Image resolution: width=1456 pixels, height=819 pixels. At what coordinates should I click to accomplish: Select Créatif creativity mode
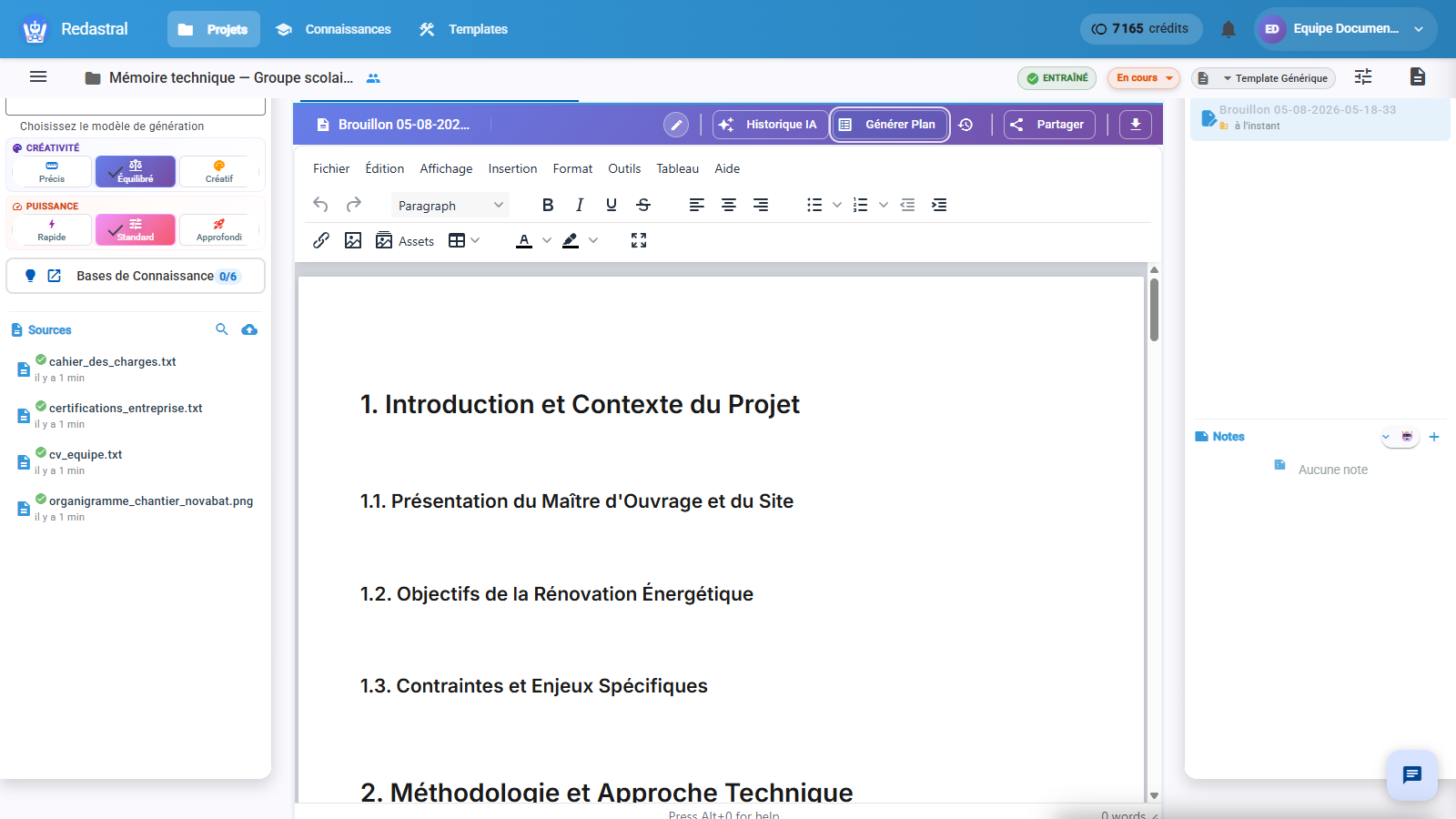219,171
